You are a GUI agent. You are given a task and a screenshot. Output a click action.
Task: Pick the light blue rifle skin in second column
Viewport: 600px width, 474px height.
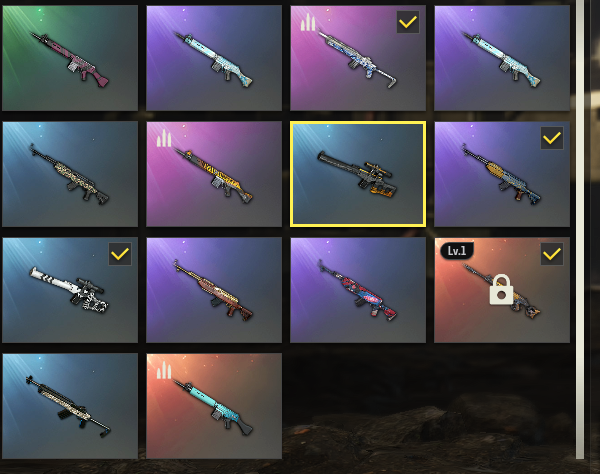(x=214, y=58)
